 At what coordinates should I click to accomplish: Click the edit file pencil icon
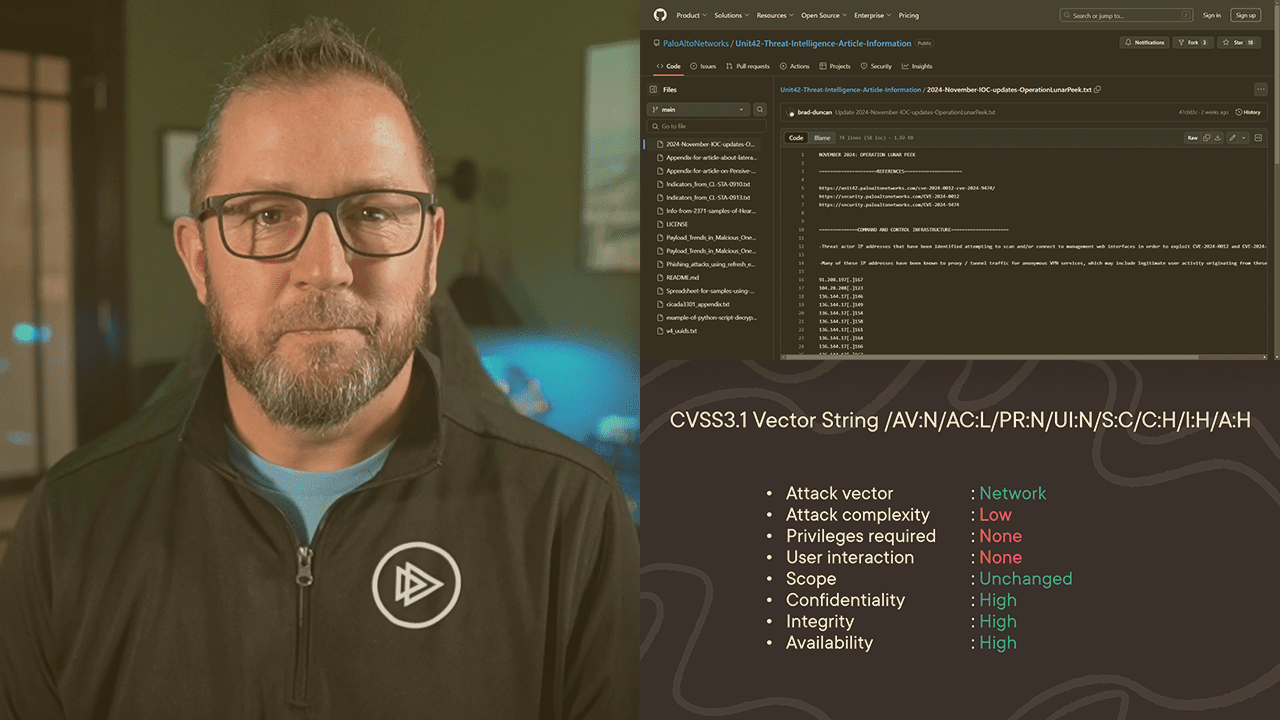point(1232,137)
